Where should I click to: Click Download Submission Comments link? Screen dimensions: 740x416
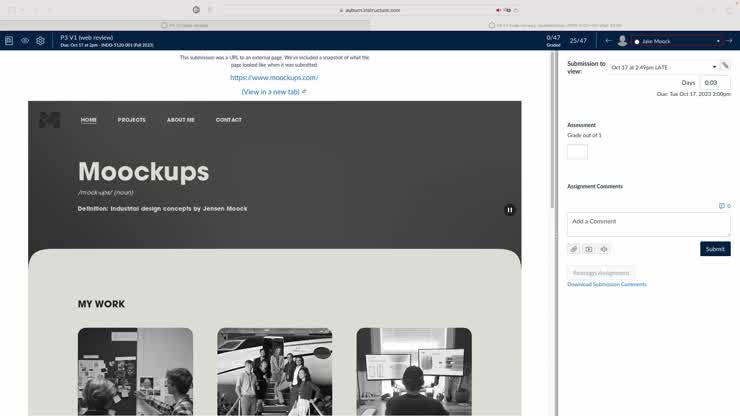607,285
